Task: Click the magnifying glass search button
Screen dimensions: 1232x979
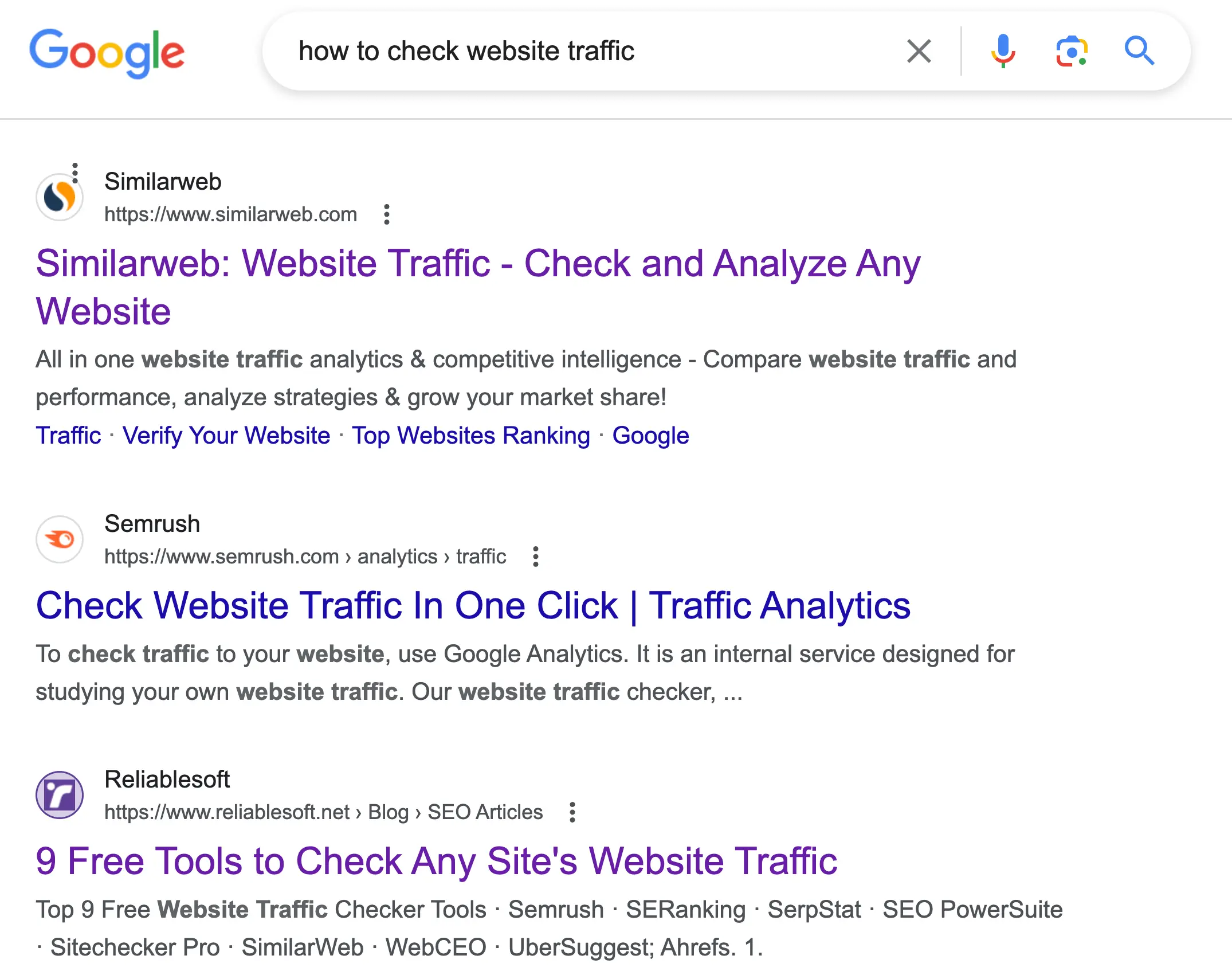Action: pyautogui.click(x=1139, y=51)
